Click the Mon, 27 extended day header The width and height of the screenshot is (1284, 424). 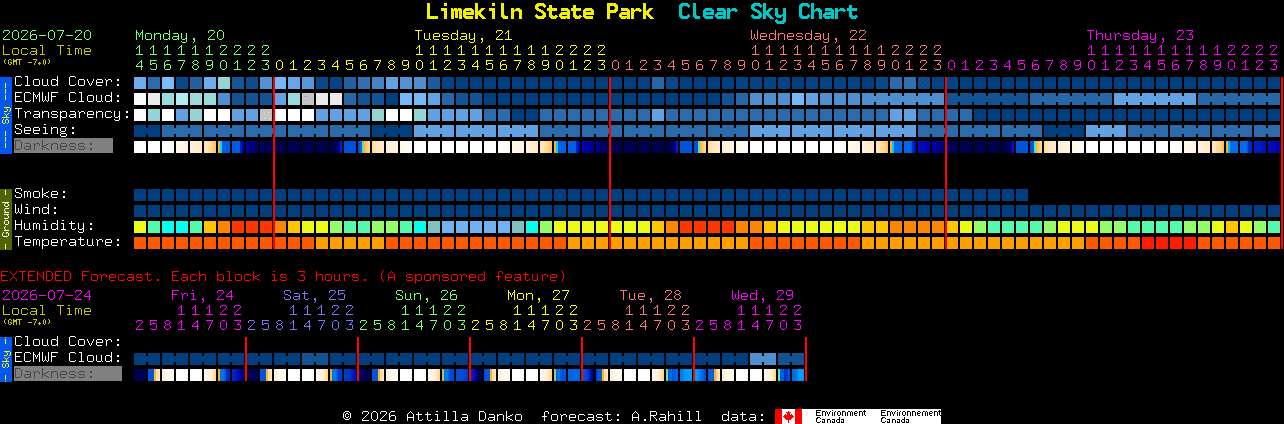pyautogui.click(x=538, y=295)
